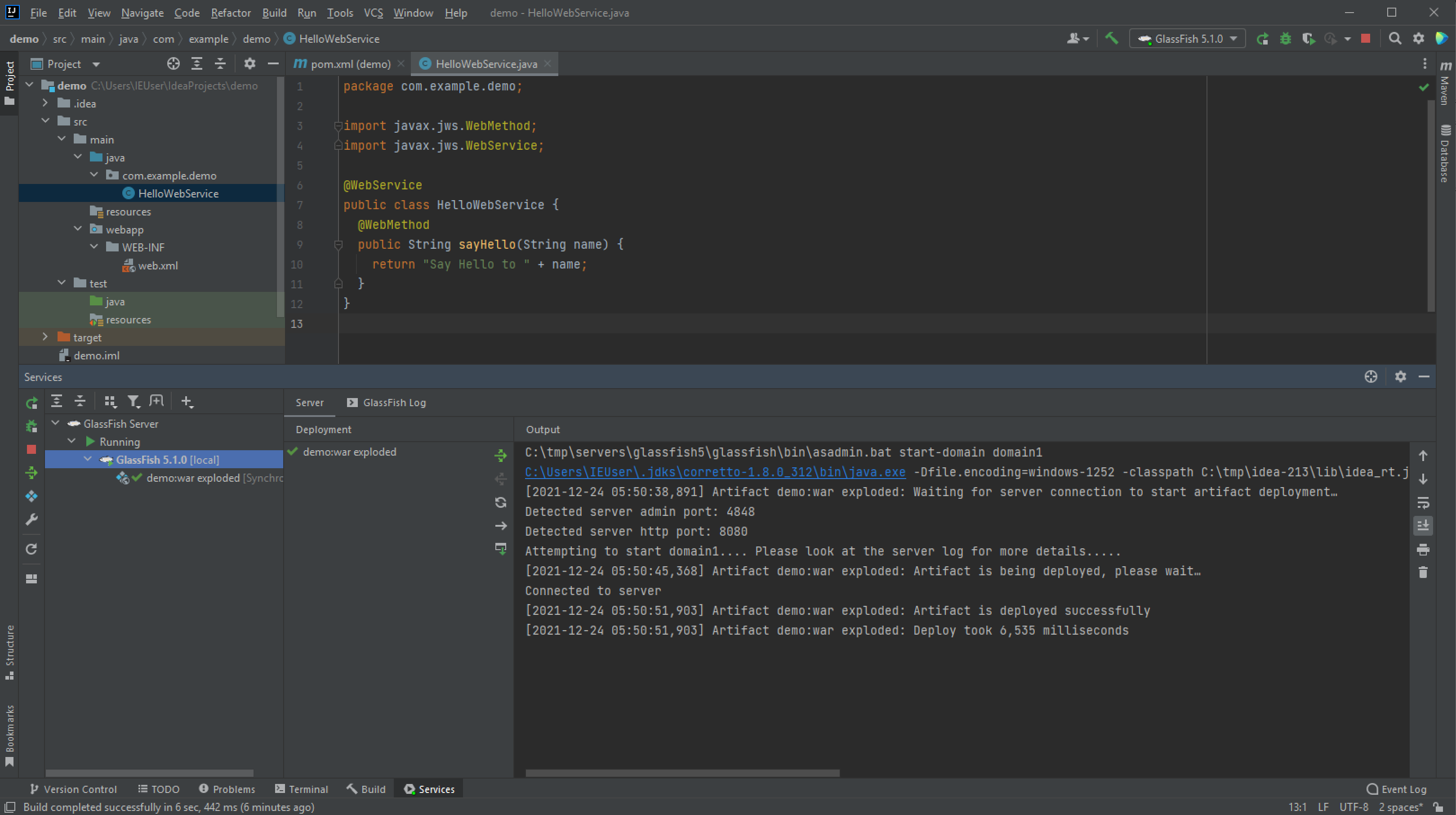This screenshot has width=1456, height=815.
Task: Collapse the webapp folder
Action: pyautogui.click(x=77, y=229)
